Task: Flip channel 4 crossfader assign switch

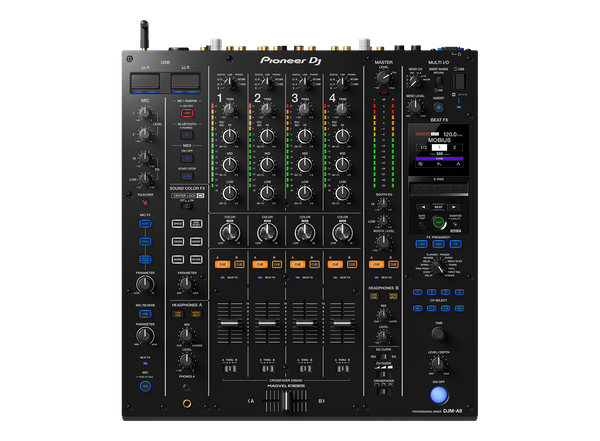Action: [x=342, y=369]
